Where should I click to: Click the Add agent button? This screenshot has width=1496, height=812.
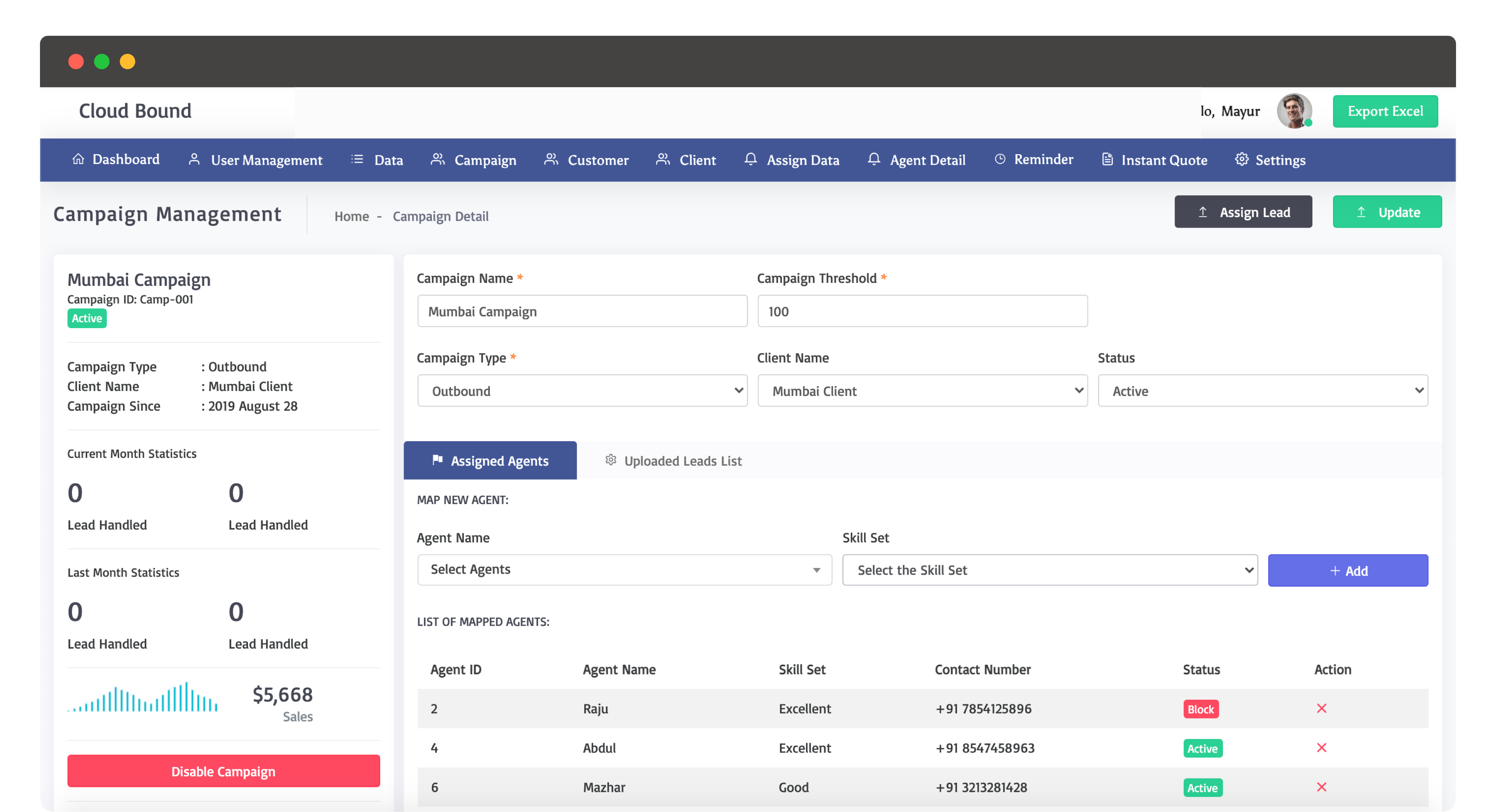(x=1348, y=571)
